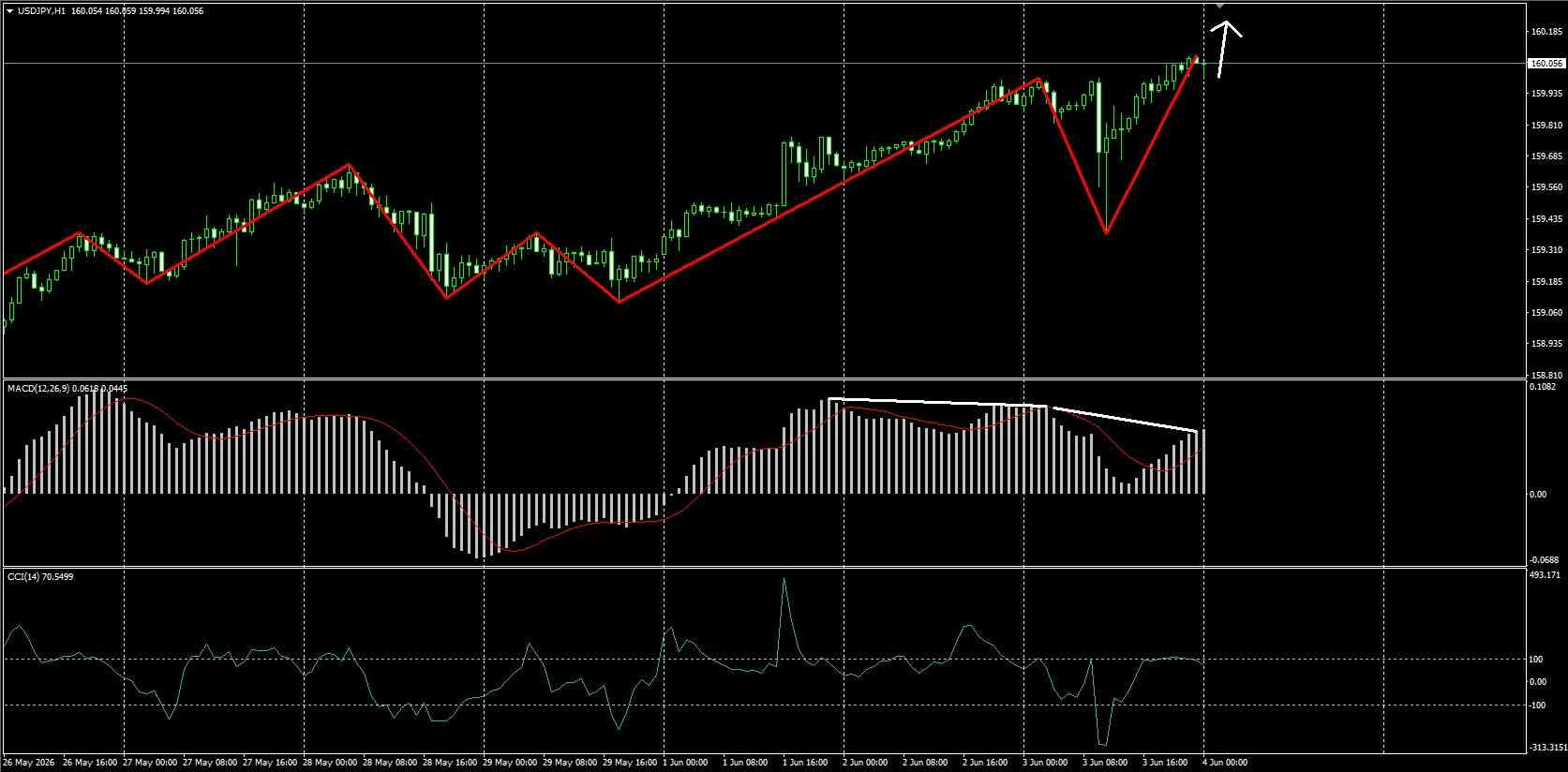Click the high price 160.059 in chart header
Screen dimensions: 1568x772
(x=119, y=11)
